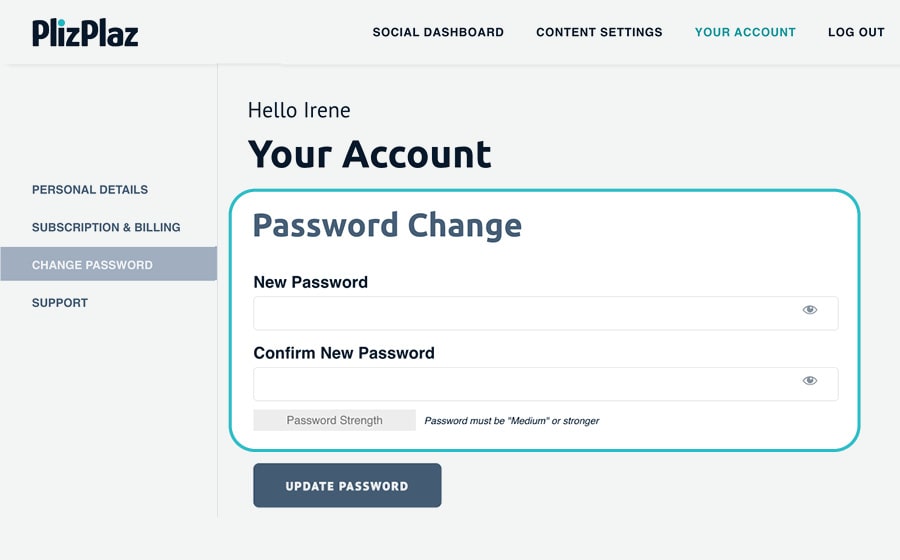Open the Support sidebar item

point(60,303)
